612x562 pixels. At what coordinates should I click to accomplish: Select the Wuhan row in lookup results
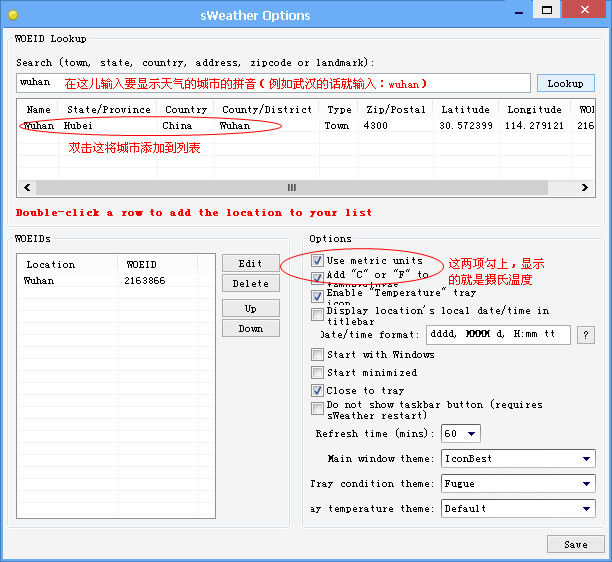pyautogui.click(x=306, y=126)
